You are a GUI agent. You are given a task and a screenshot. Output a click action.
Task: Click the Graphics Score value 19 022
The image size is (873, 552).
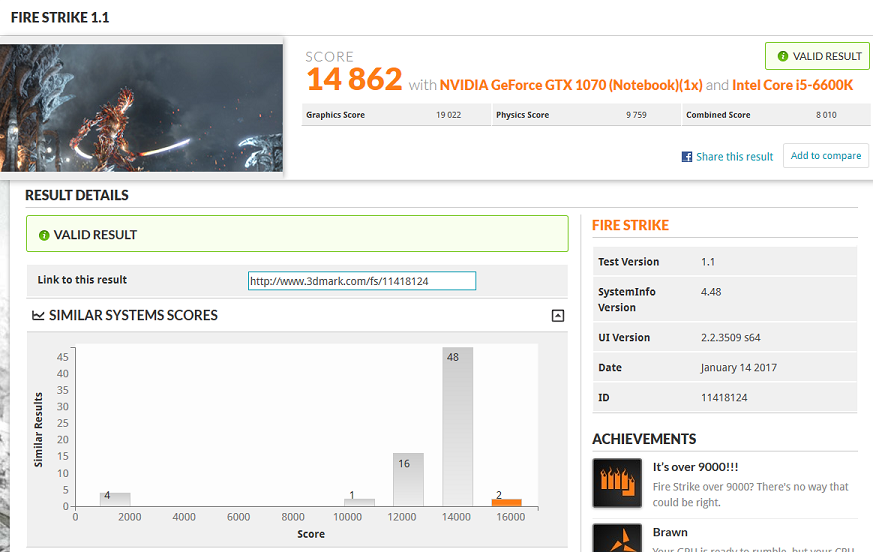click(448, 115)
